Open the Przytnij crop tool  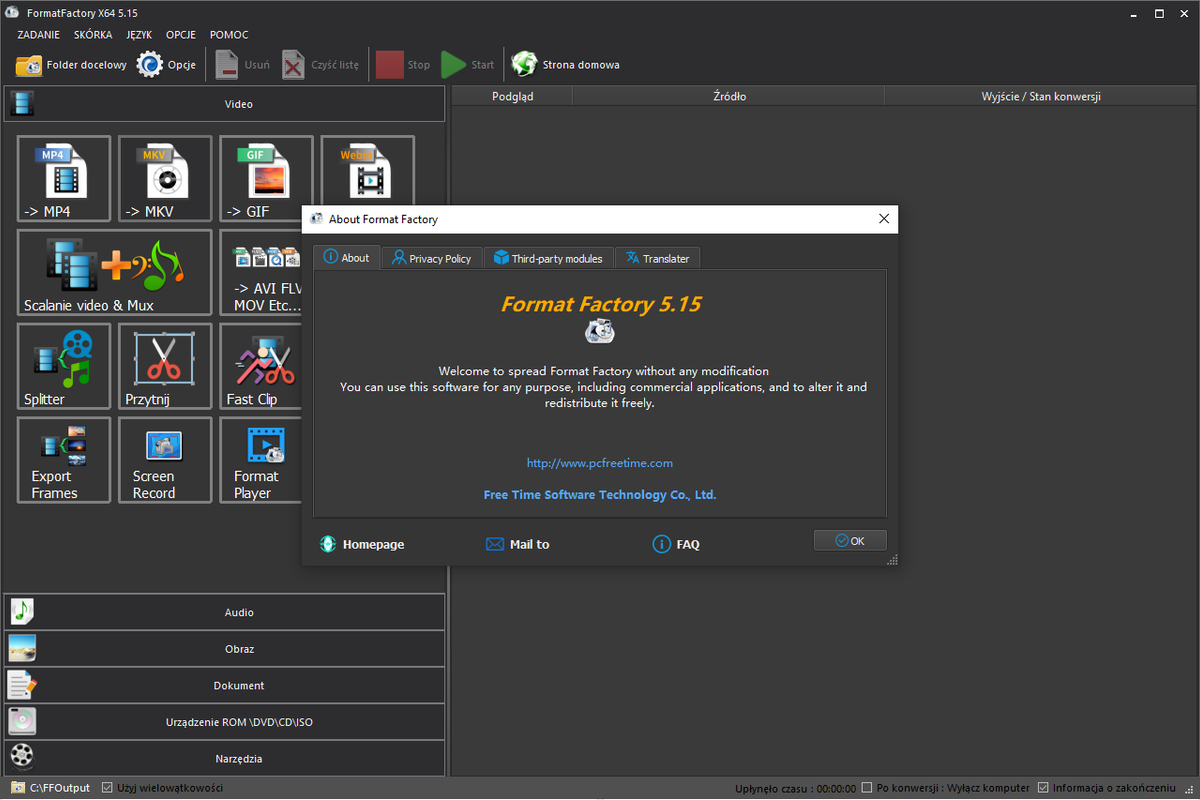click(x=165, y=366)
